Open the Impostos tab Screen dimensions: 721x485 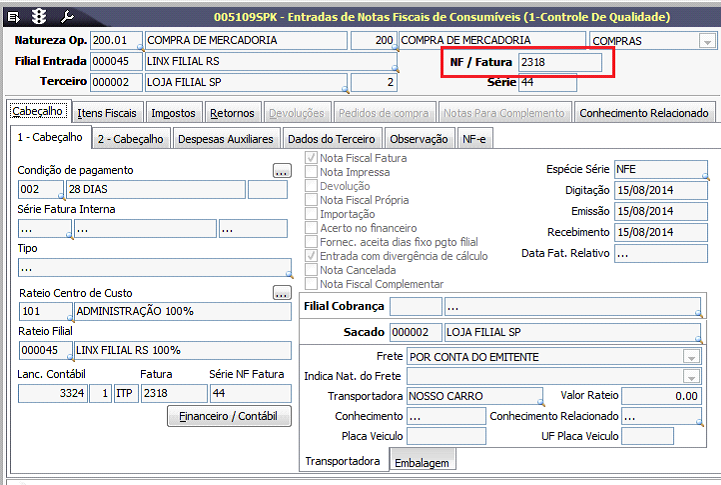pyautogui.click(x=174, y=113)
